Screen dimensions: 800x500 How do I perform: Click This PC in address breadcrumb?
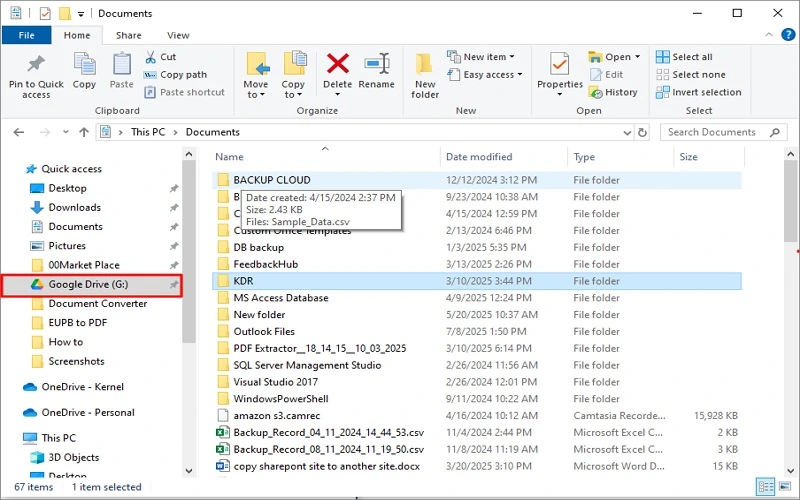[148, 132]
